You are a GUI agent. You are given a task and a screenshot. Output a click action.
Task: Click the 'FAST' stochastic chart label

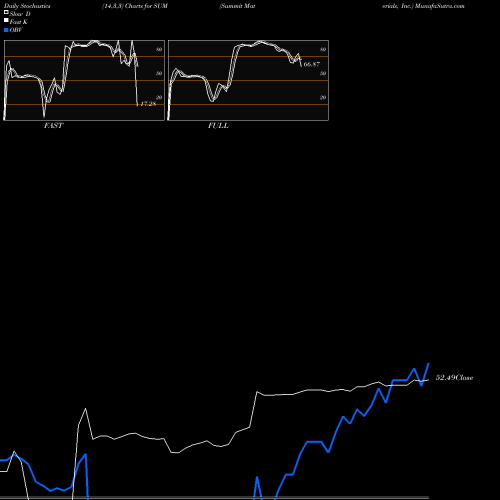53,126
